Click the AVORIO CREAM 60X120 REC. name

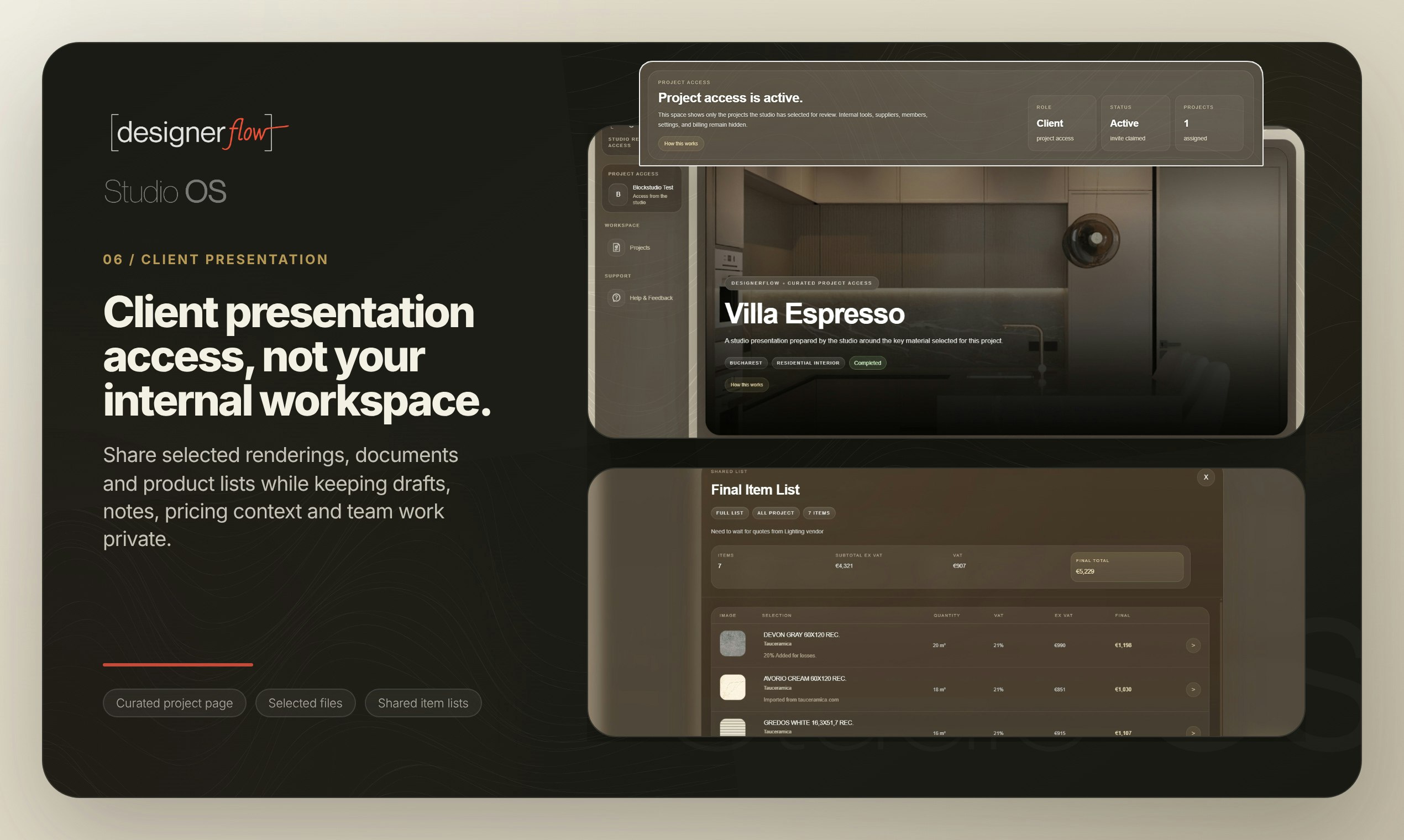804,678
